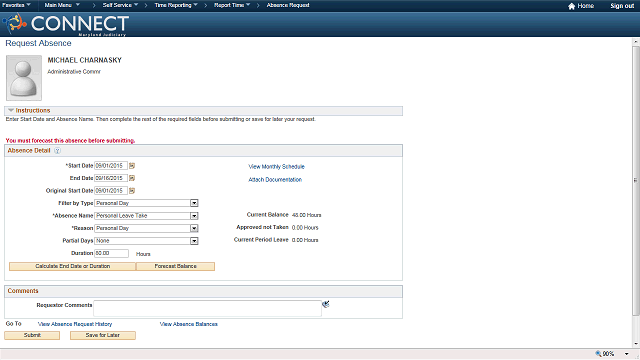Click the Home icon in top bar
The width and height of the screenshot is (640, 360).
tap(571, 6)
